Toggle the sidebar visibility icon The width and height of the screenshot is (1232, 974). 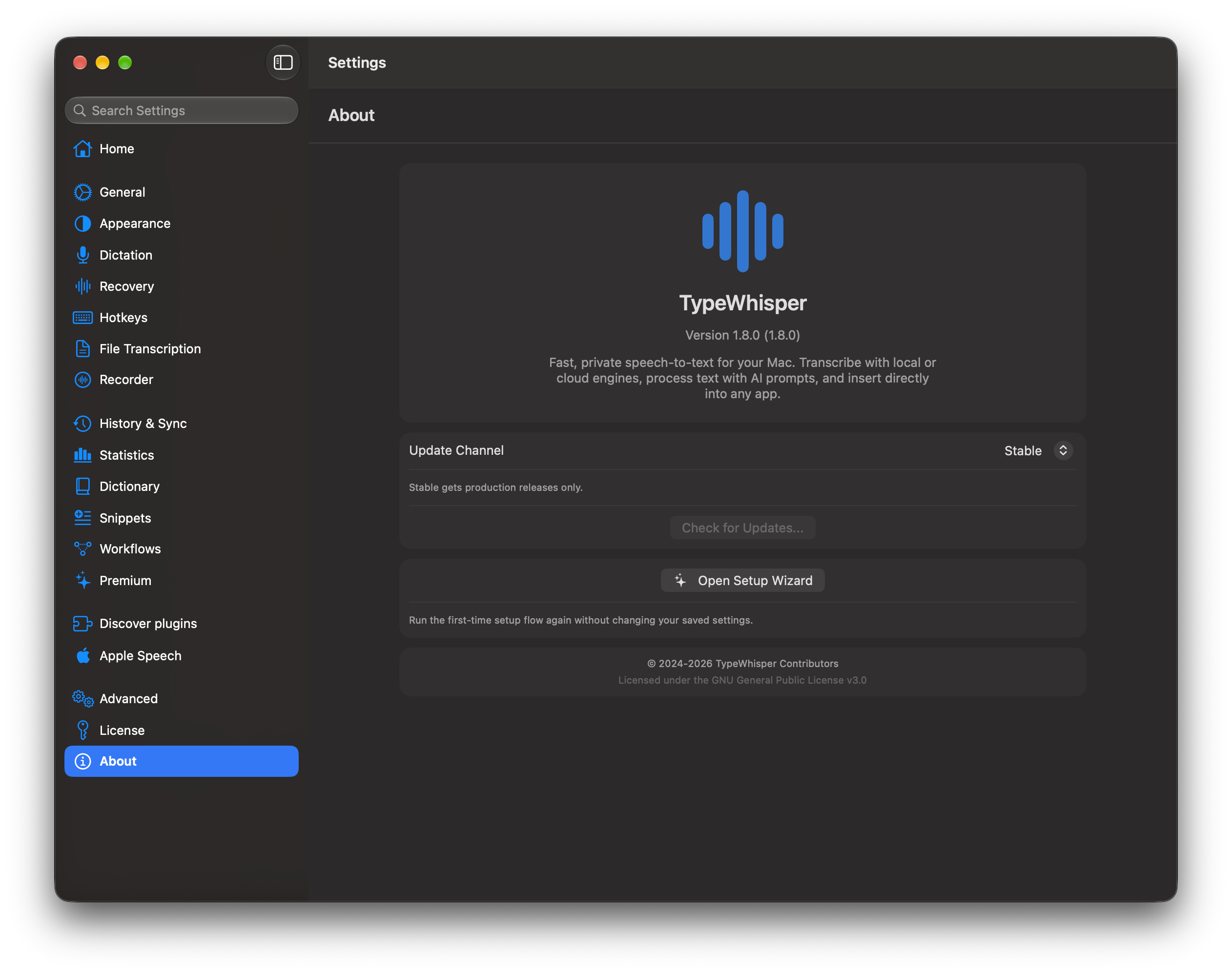click(283, 62)
